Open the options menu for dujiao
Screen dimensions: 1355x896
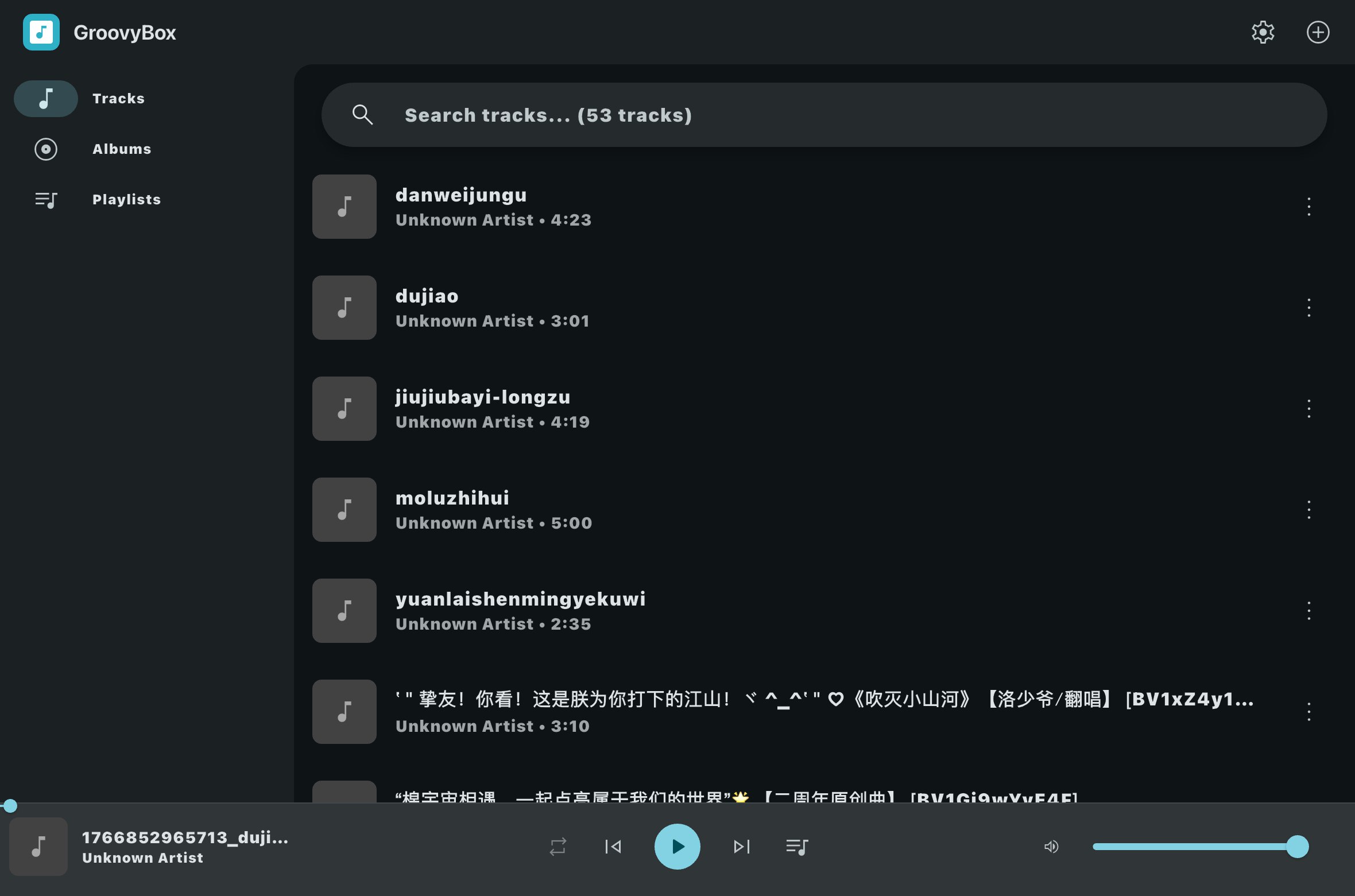coord(1308,308)
